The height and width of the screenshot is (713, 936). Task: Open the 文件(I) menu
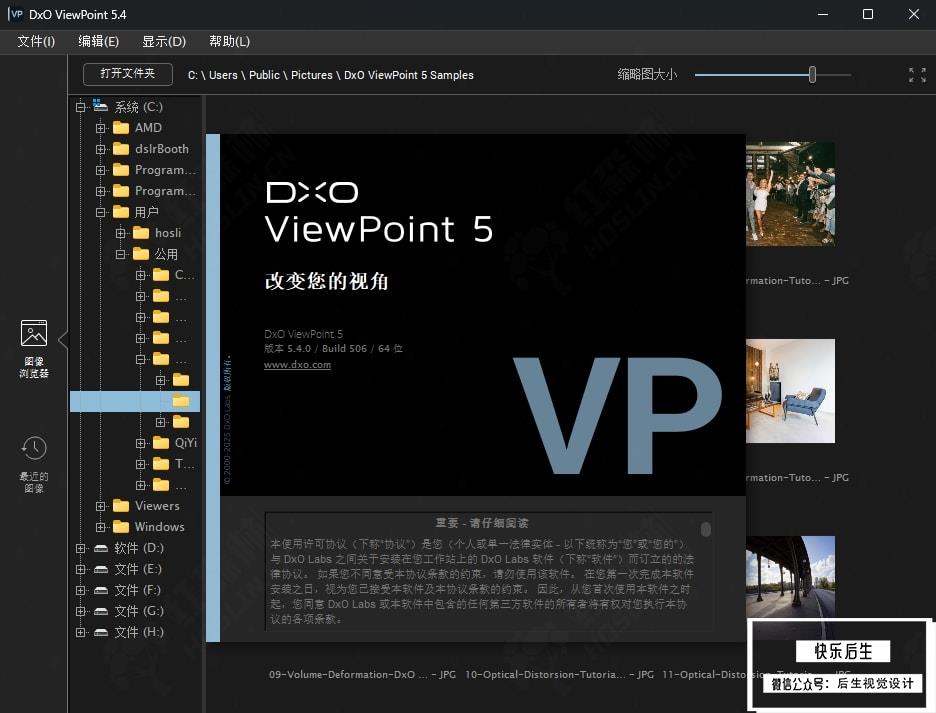click(x=36, y=41)
